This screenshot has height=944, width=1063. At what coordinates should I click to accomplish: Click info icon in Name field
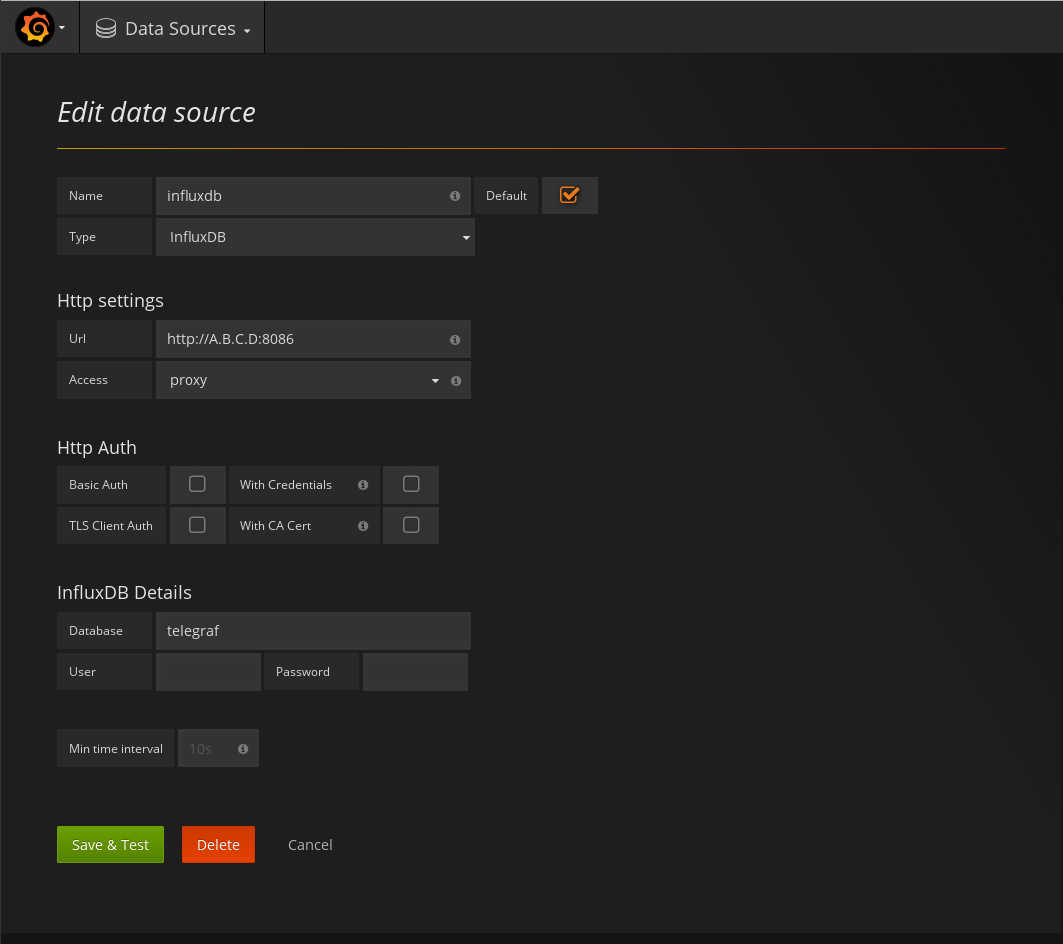tap(455, 196)
